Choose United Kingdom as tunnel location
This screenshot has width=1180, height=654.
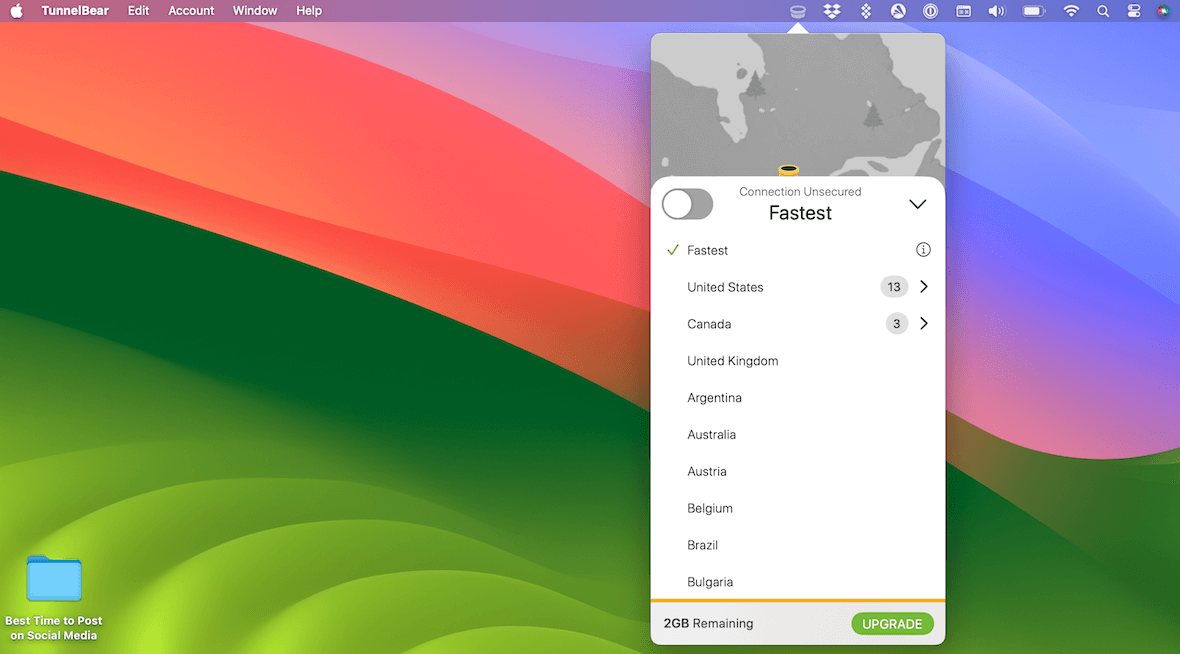(x=798, y=360)
